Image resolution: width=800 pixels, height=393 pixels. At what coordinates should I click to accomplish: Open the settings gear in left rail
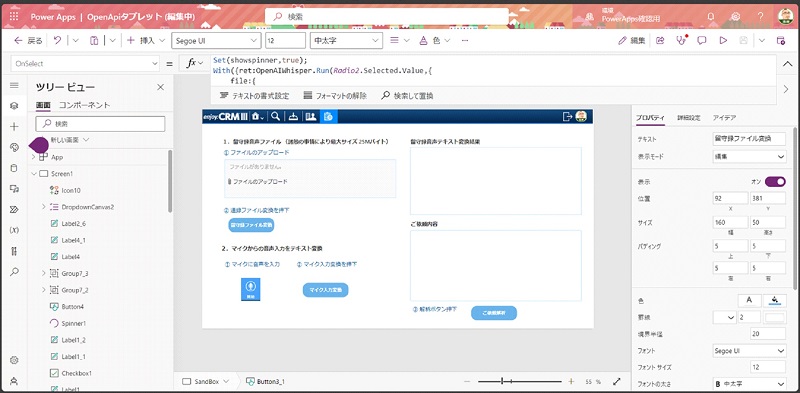click(x=14, y=360)
